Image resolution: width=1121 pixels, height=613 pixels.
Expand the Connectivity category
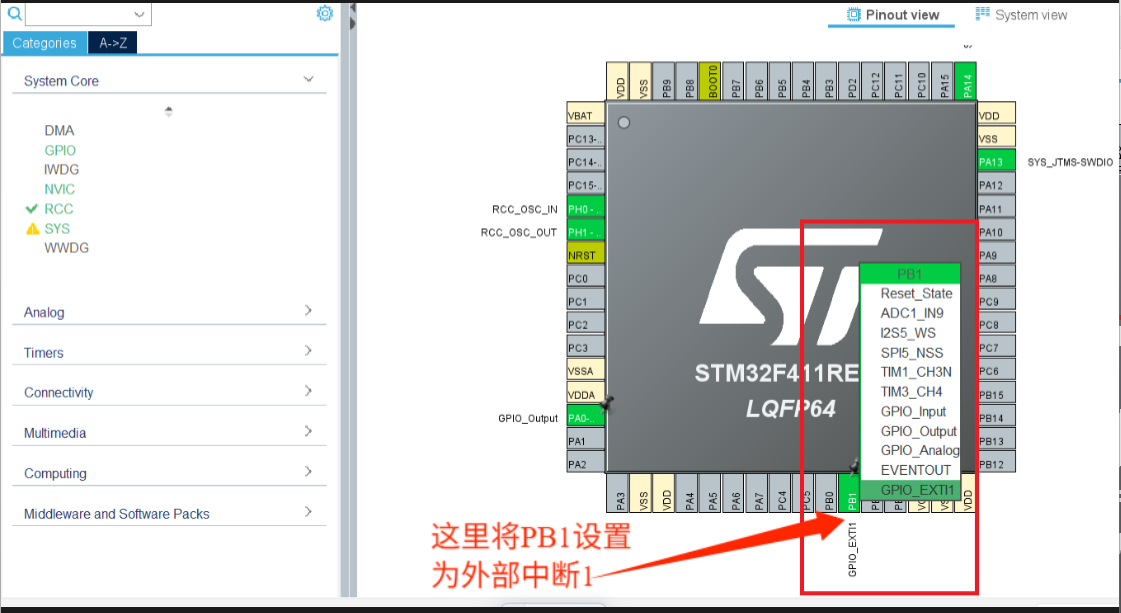pyautogui.click(x=169, y=392)
